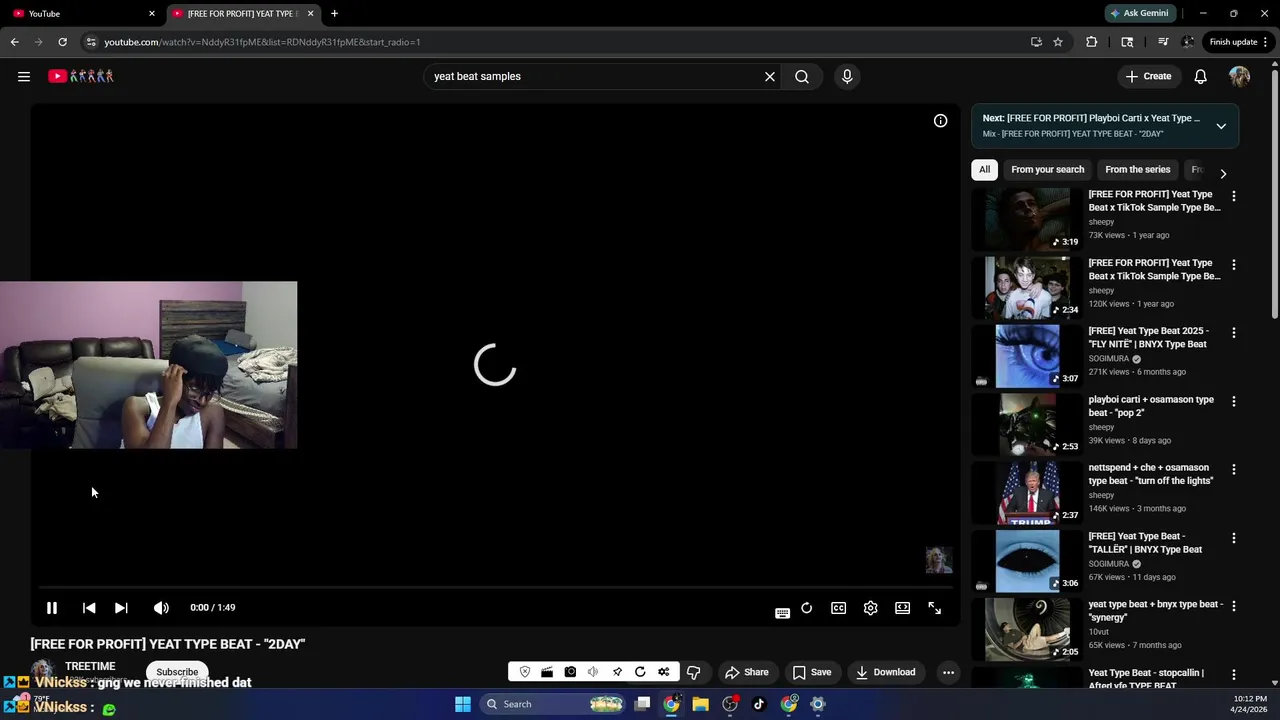Viewport: 1280px width, 720px height.
Task: Open FLY NITE eye thumbnail video
Action: click(1026, 356)
